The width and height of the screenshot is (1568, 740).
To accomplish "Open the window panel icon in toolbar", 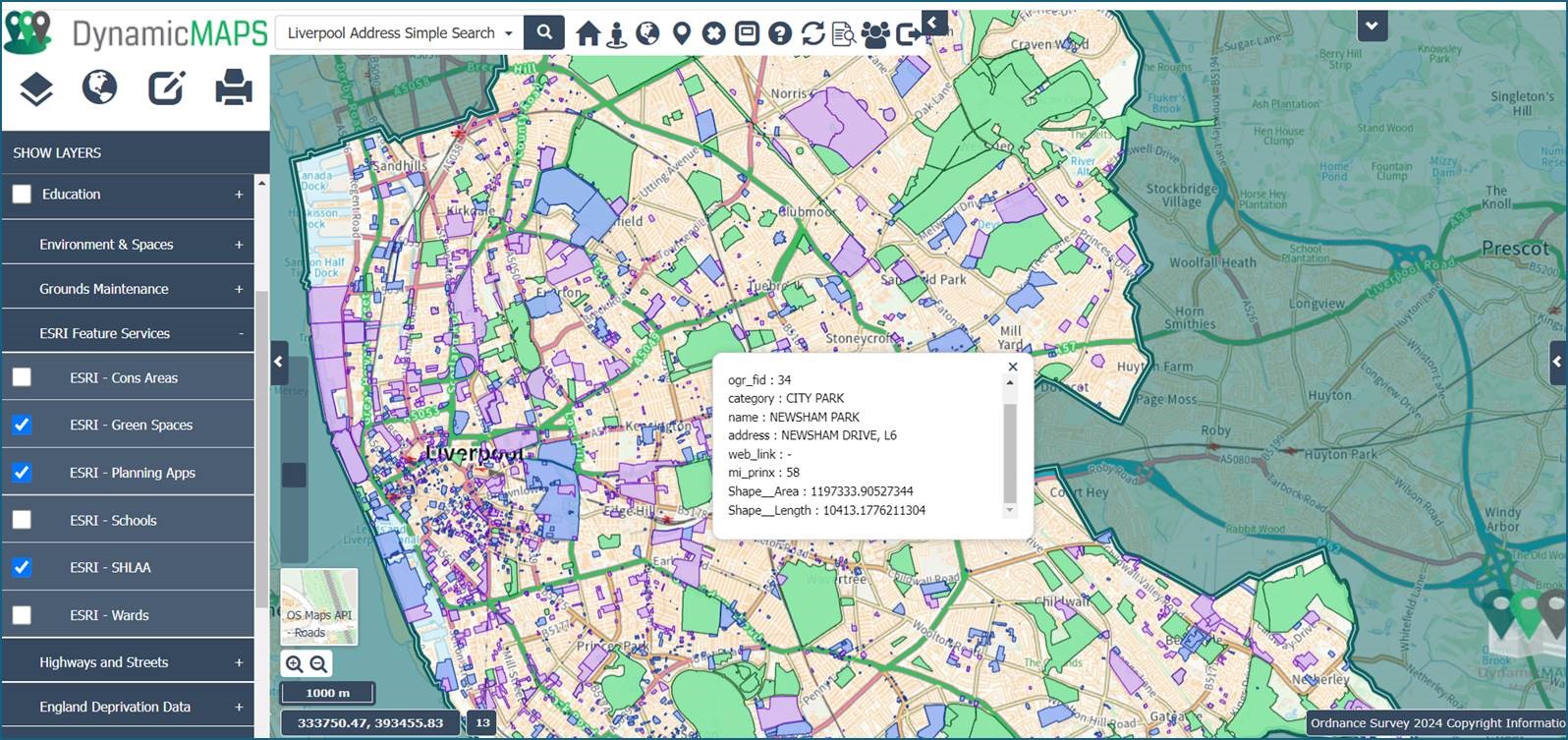I will click(x=747, y=33).
